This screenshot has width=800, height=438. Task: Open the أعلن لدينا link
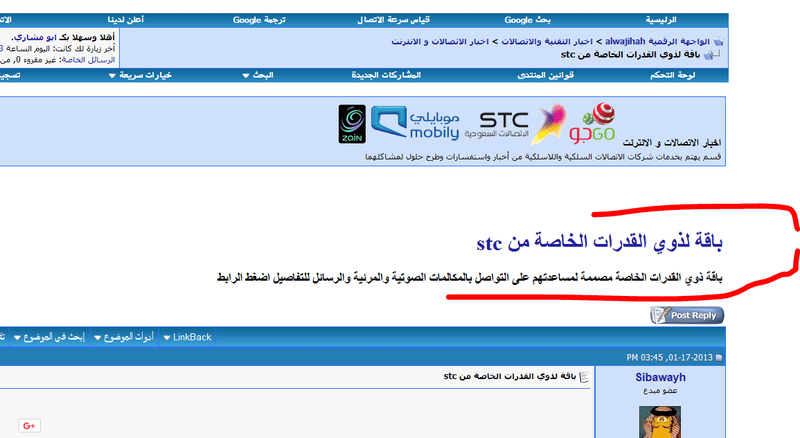(126, 20)
